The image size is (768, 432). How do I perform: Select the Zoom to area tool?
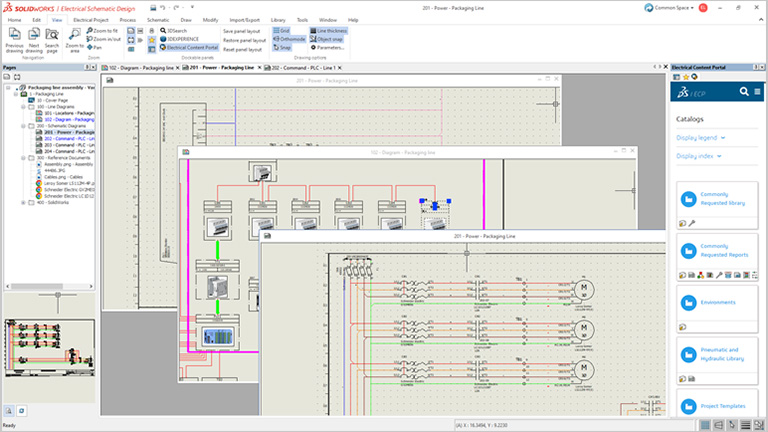pyautogui.click(x=75, y=36)
